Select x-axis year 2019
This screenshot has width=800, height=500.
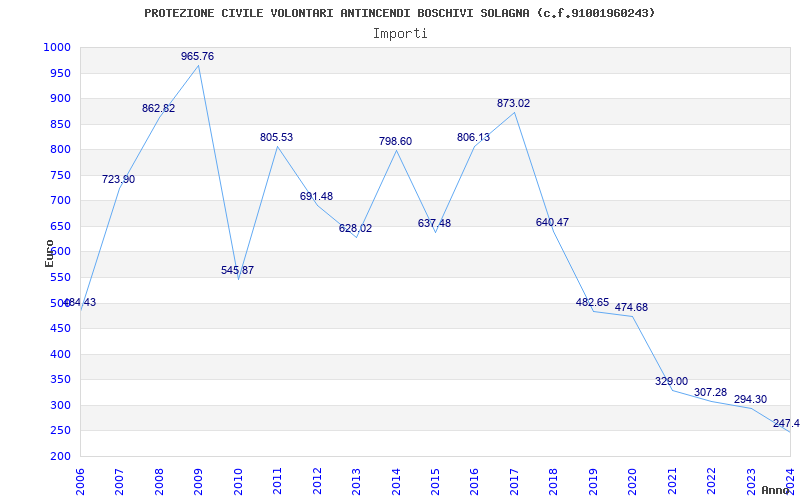(x=593, y=480)
